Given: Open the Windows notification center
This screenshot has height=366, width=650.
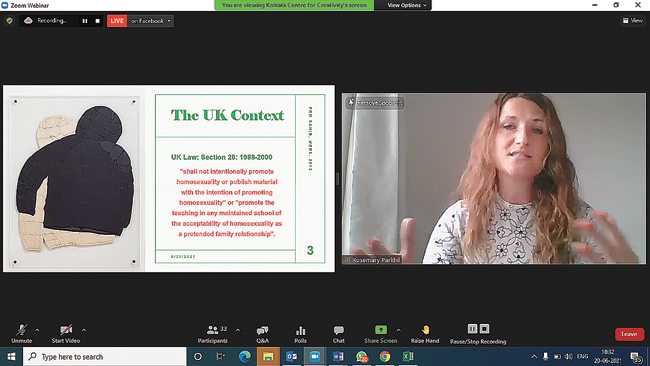Looking at the screenshot, I should click(x=636, y=356).
